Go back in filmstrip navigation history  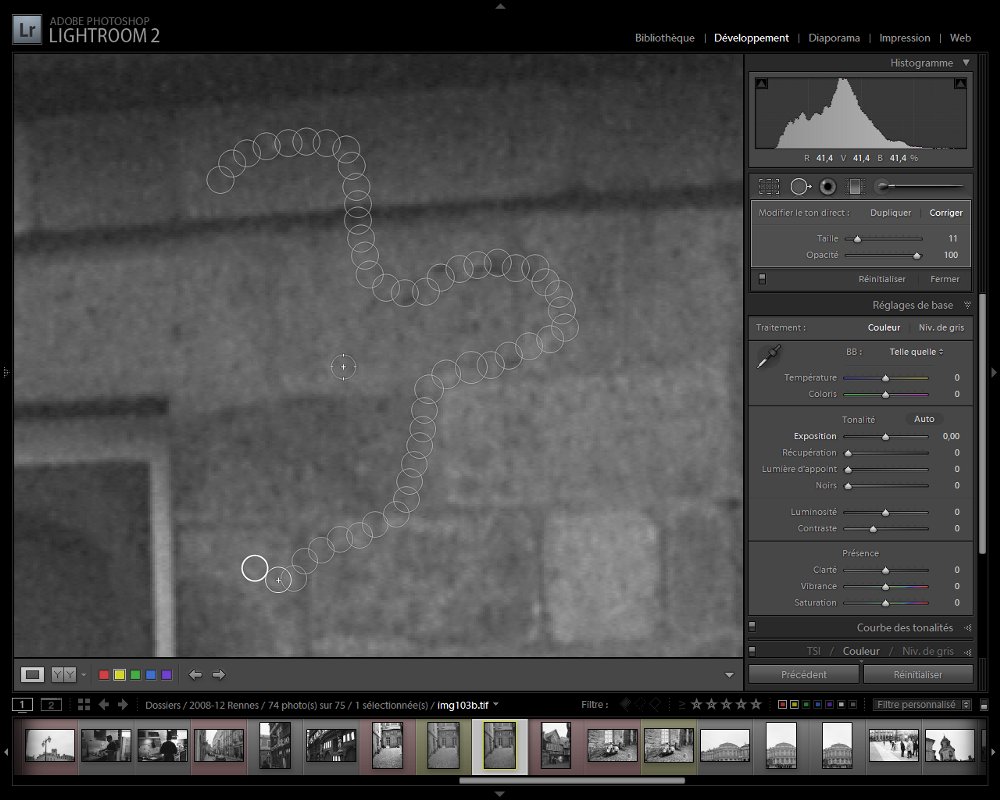(x=104, y=704)
